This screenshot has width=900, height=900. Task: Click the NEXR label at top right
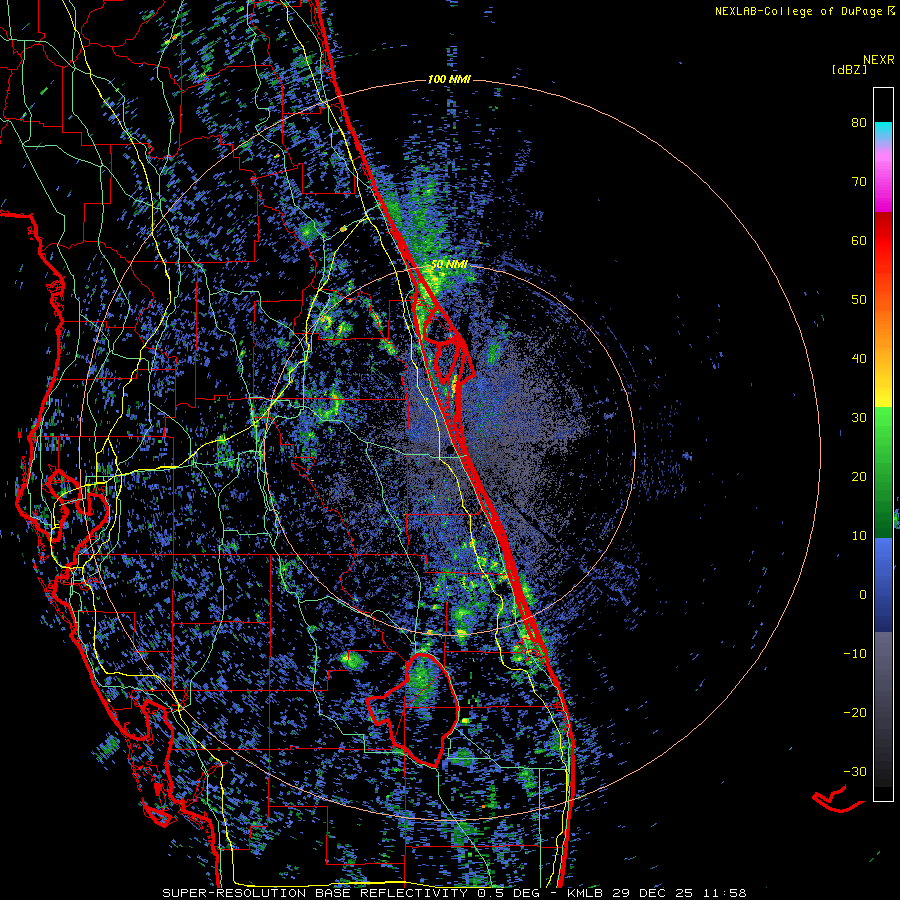pyautogui.click(x=879, y=60)
